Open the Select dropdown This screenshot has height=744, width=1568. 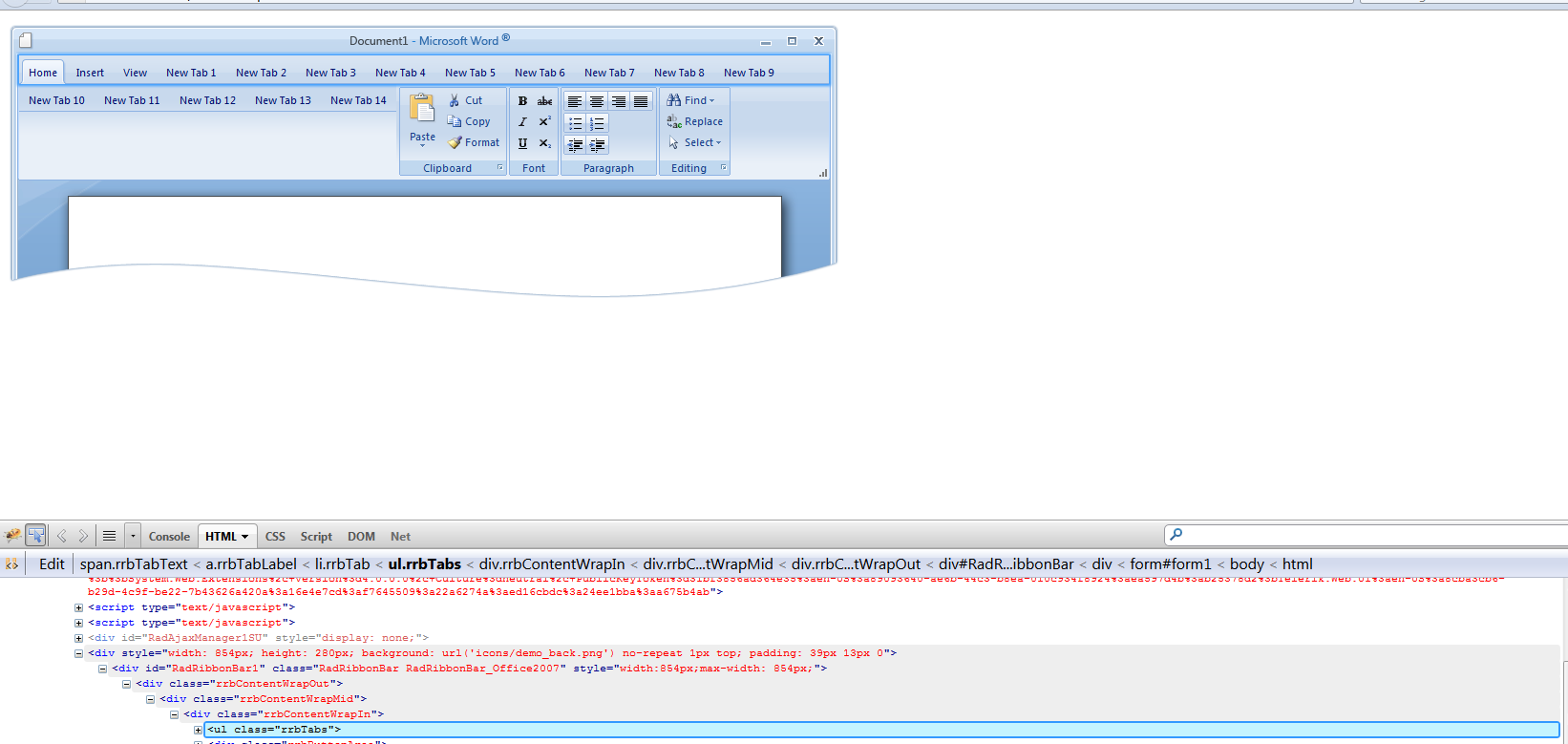[694, 142]
